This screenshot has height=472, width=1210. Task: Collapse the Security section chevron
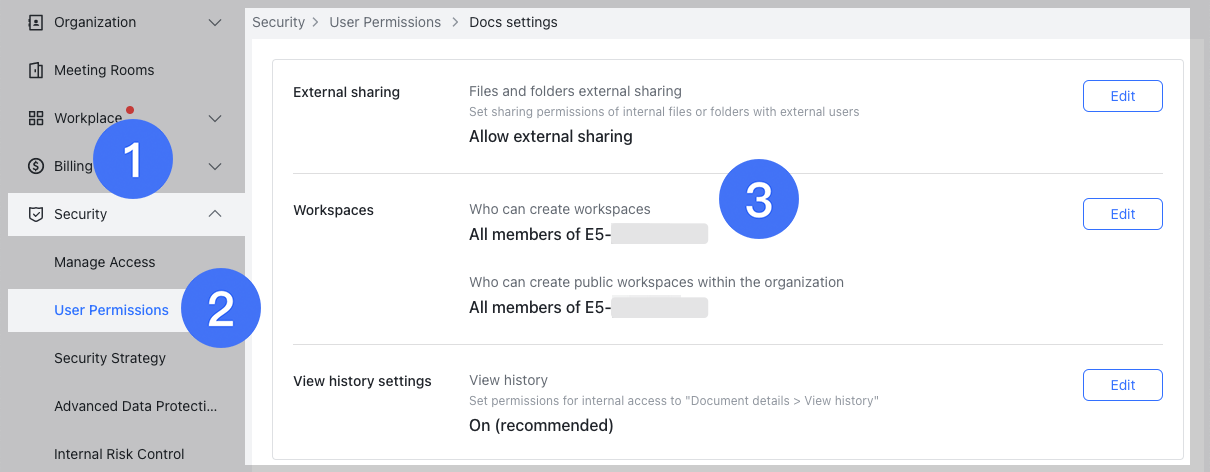(215, 214)
